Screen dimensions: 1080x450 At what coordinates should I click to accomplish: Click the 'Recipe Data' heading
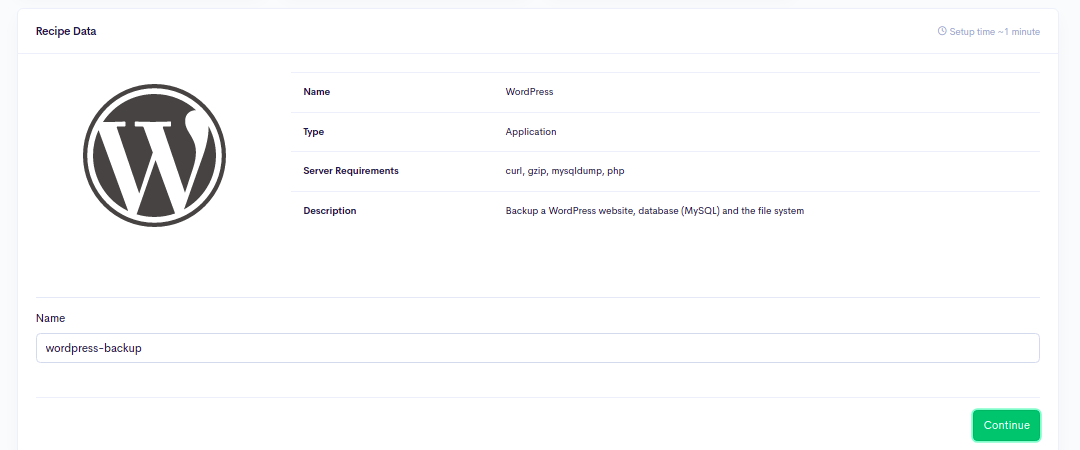(x=66, y=31)
